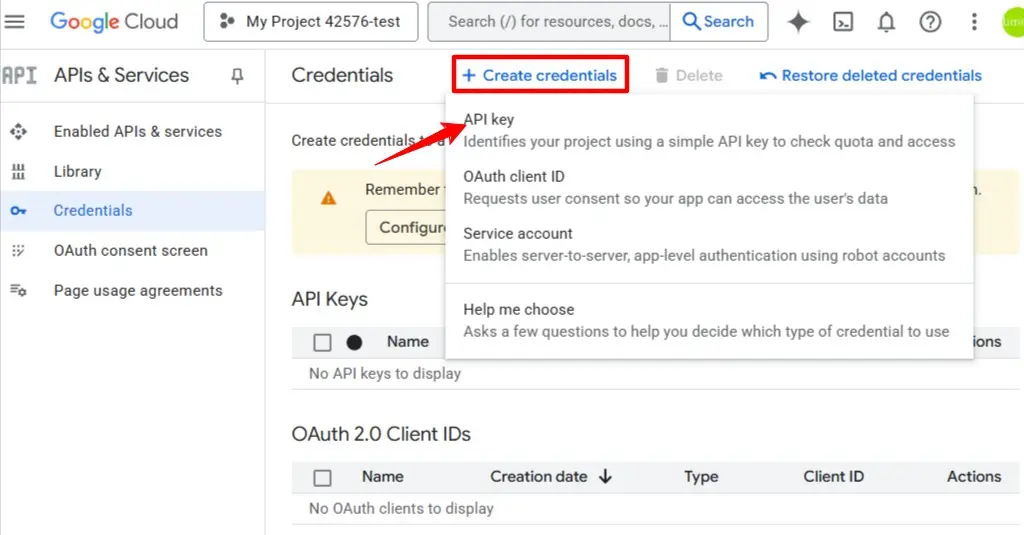Open the three-dot settings menu

pyautogui.click(x=974, y=22)
